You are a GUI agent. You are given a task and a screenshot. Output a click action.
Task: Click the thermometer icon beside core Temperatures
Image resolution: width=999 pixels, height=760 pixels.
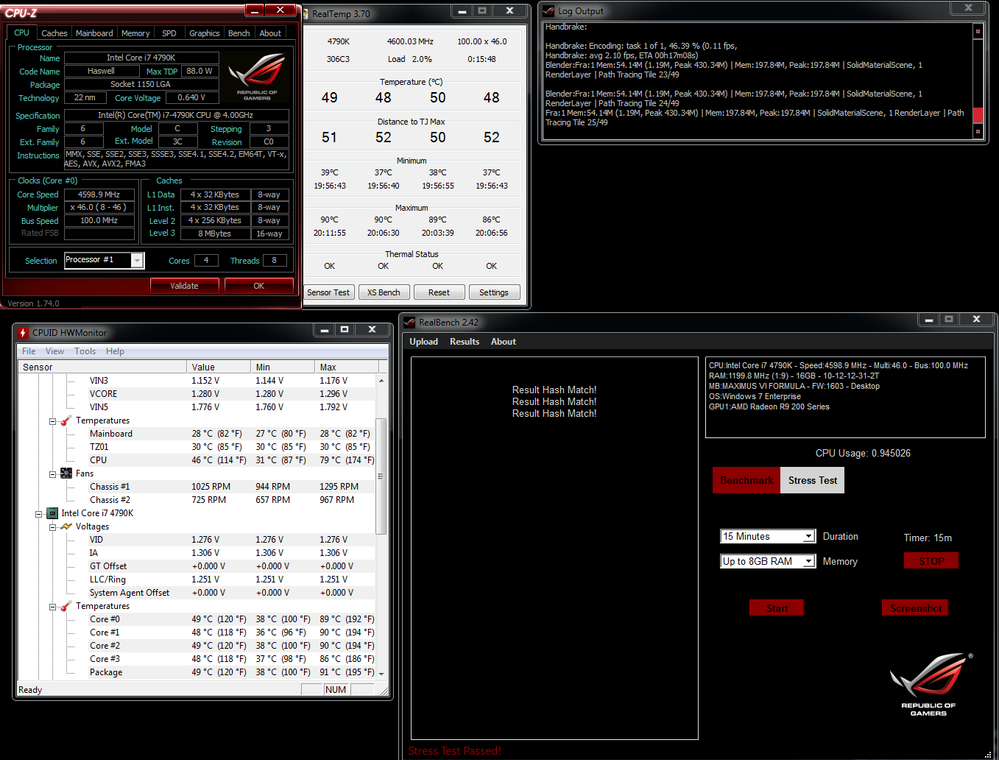click(x=66, y=606)
